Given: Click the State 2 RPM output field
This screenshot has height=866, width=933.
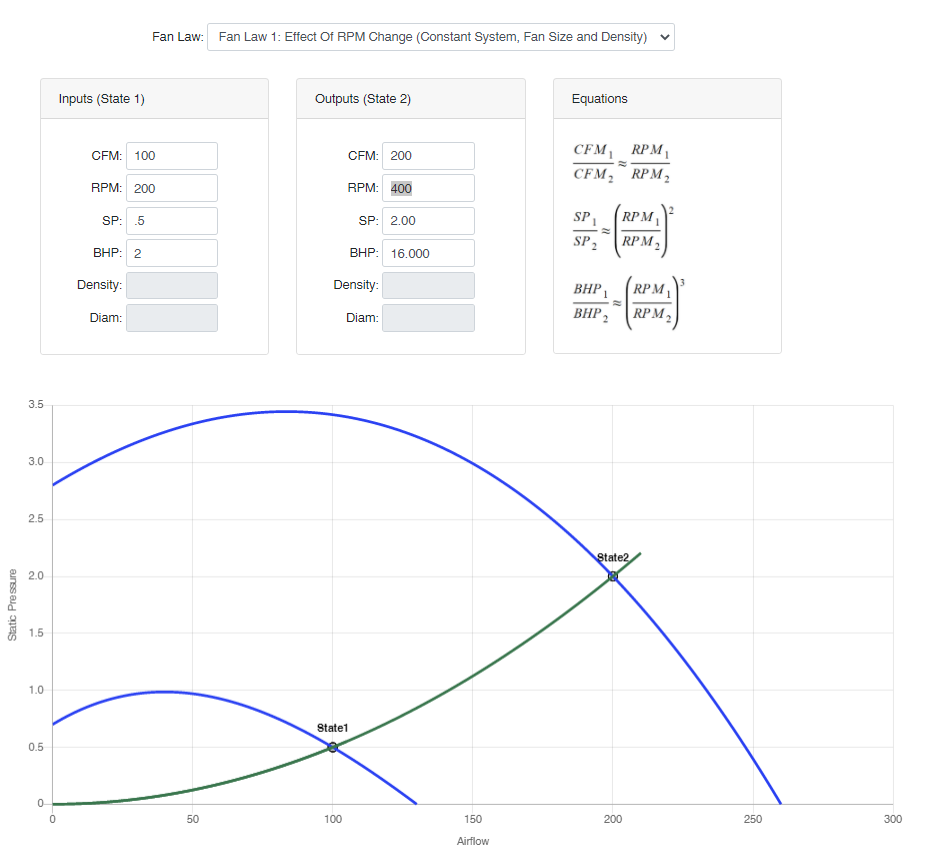Looking at the screenshot, I should point(428,188).
